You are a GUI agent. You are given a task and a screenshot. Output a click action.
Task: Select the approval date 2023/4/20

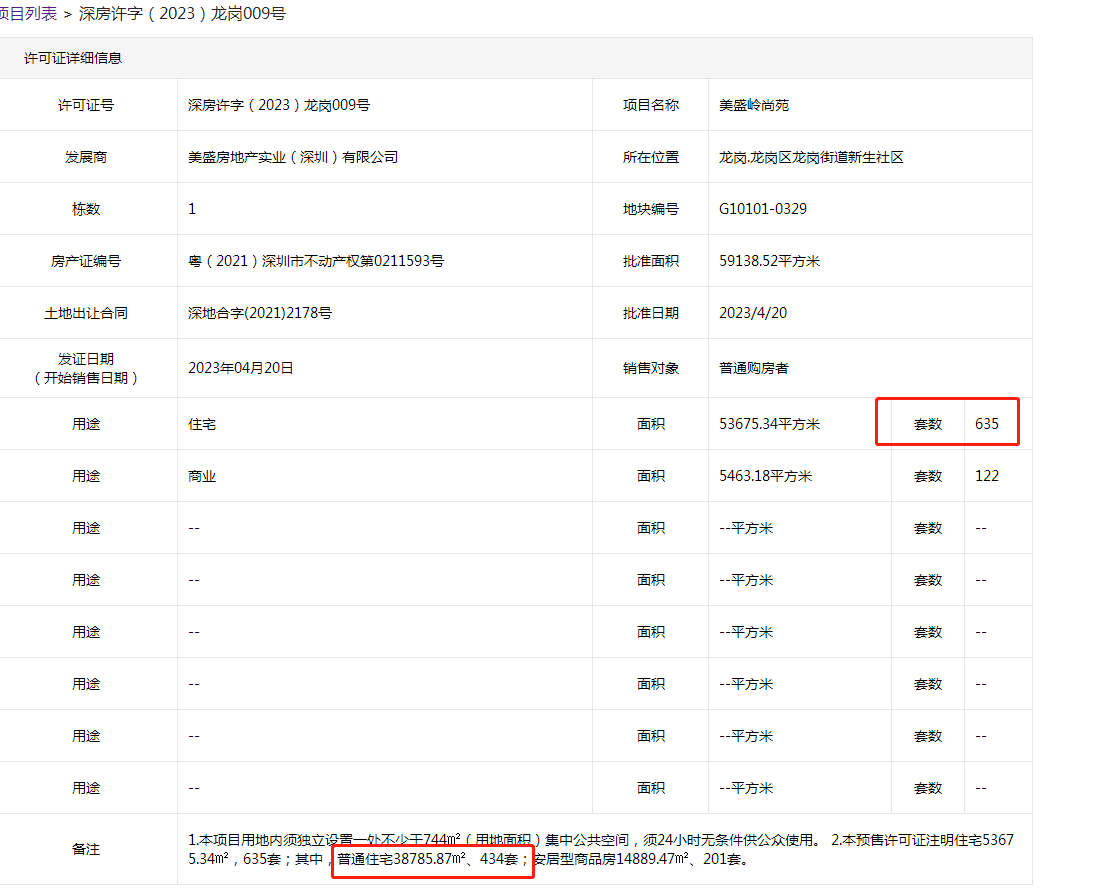point(752,313)
